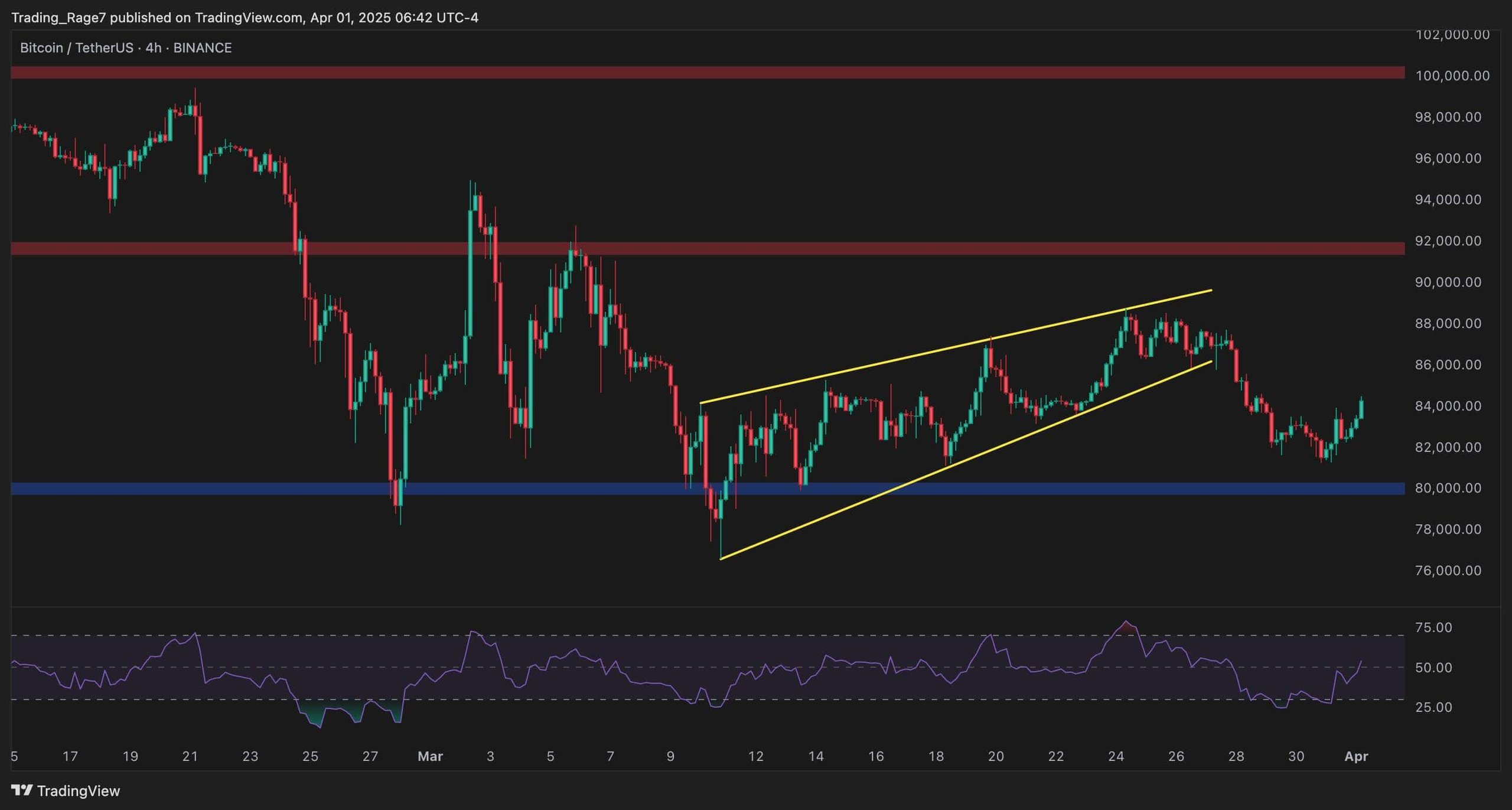Click the TradingView wordmark text
The width and height of the screenshot is (1512, 810).
coord(79,791)
